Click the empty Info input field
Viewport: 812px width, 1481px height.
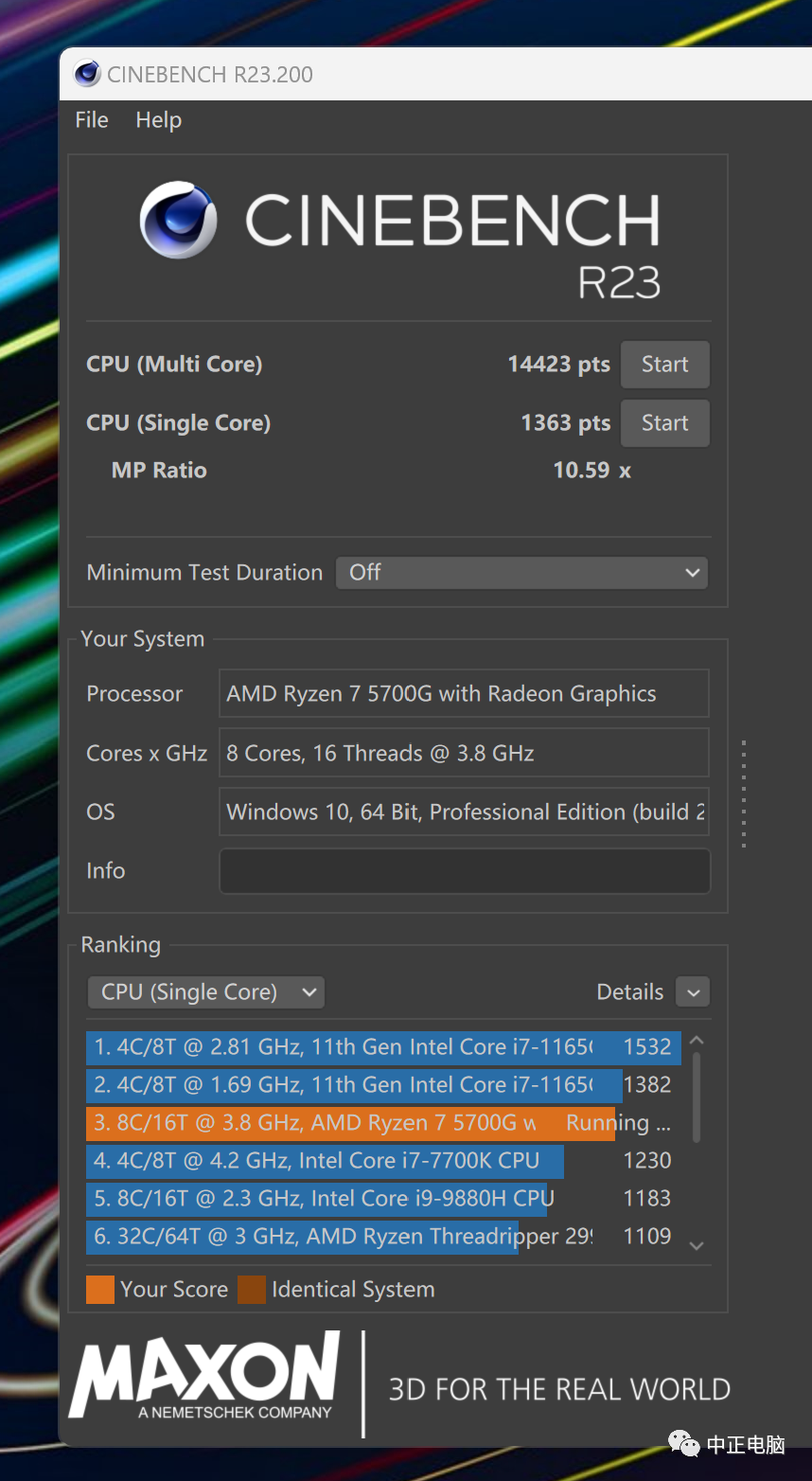click(x=464, y=871)
